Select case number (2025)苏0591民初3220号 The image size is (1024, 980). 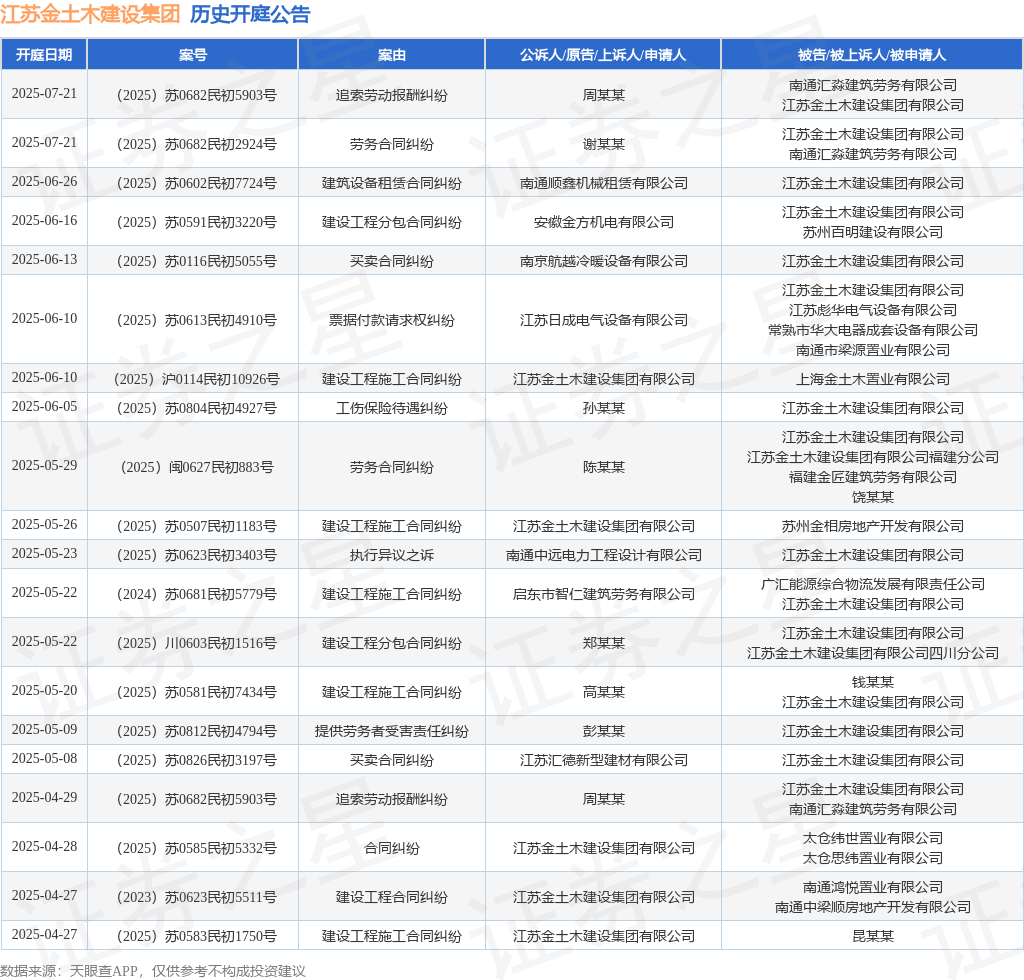click(197, 223)
